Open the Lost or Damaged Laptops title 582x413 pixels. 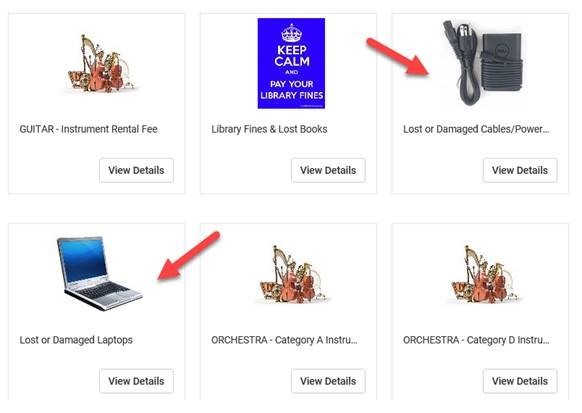[76, 340]
